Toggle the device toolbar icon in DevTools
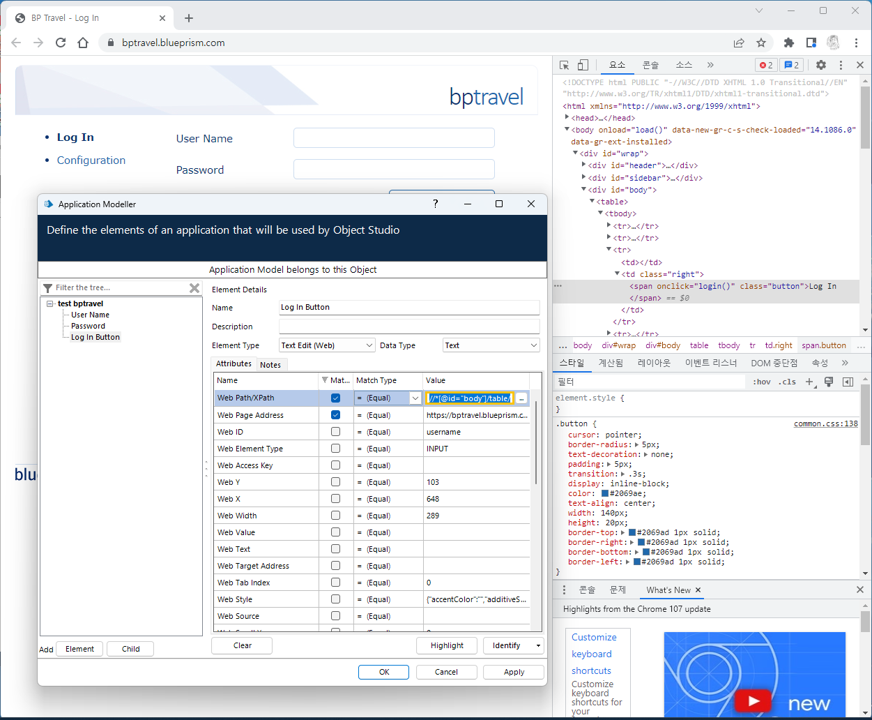Screen dimensions: 872x720 click(x=583, y=65)
